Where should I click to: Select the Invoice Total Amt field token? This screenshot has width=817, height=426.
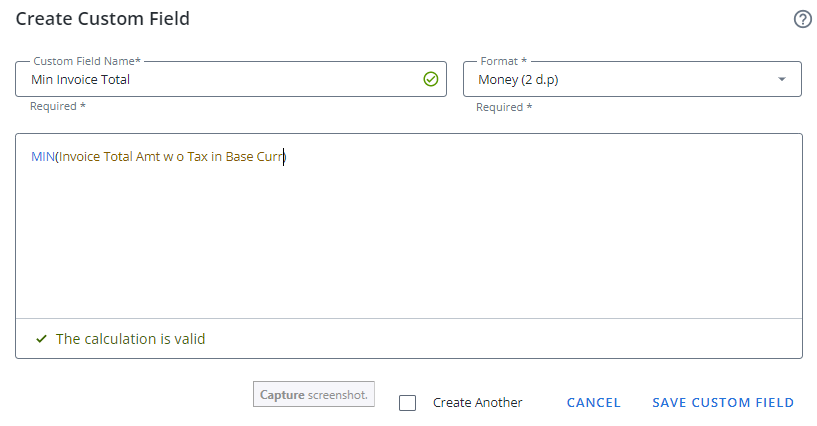tap(170, 157)
